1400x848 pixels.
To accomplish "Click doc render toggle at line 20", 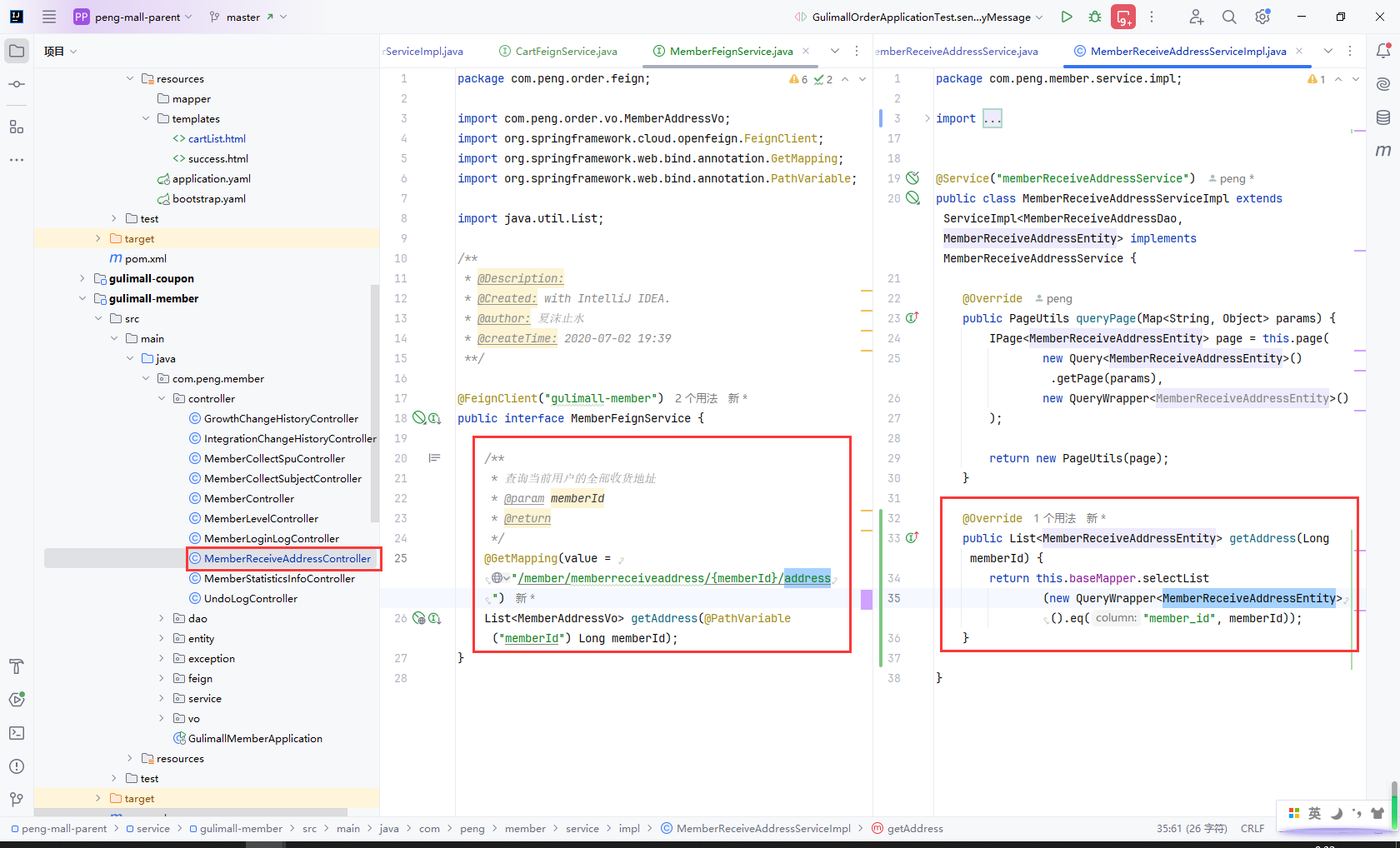I will (434, 458).
